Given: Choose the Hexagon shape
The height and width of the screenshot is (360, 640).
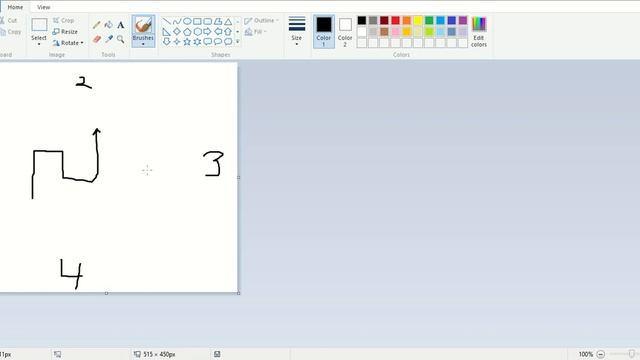Looking at the screenshot, I should [197, 31].
